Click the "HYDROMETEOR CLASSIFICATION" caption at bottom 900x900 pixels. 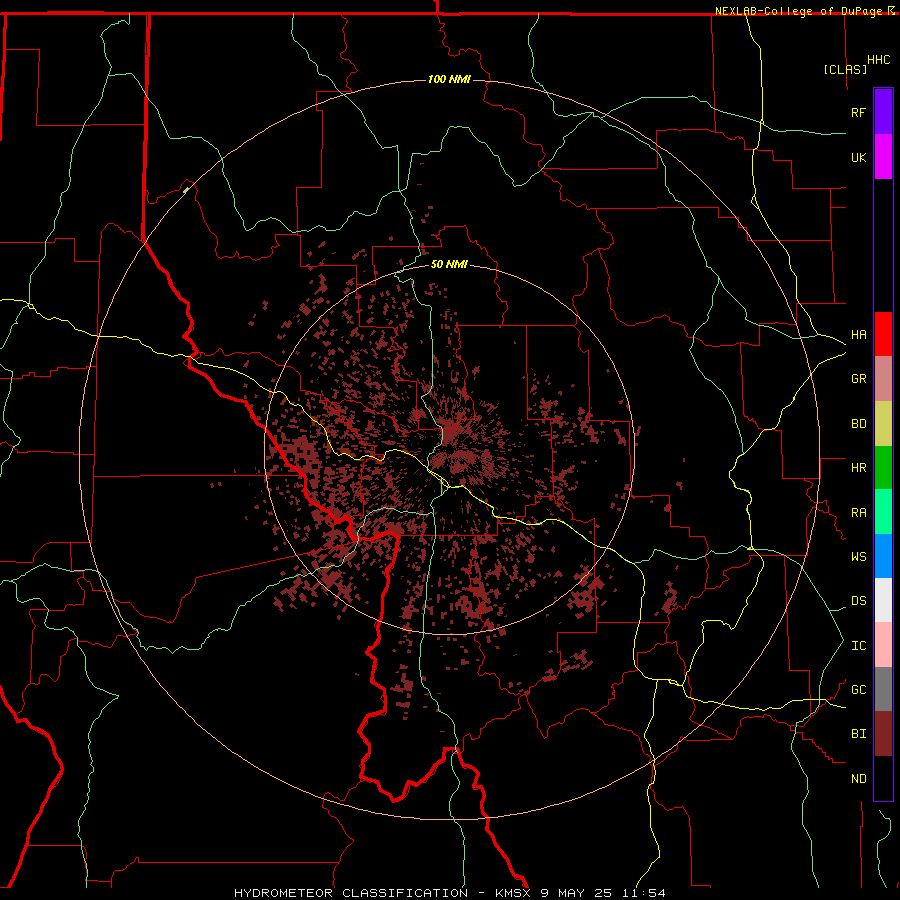click(x=351, y=893)
